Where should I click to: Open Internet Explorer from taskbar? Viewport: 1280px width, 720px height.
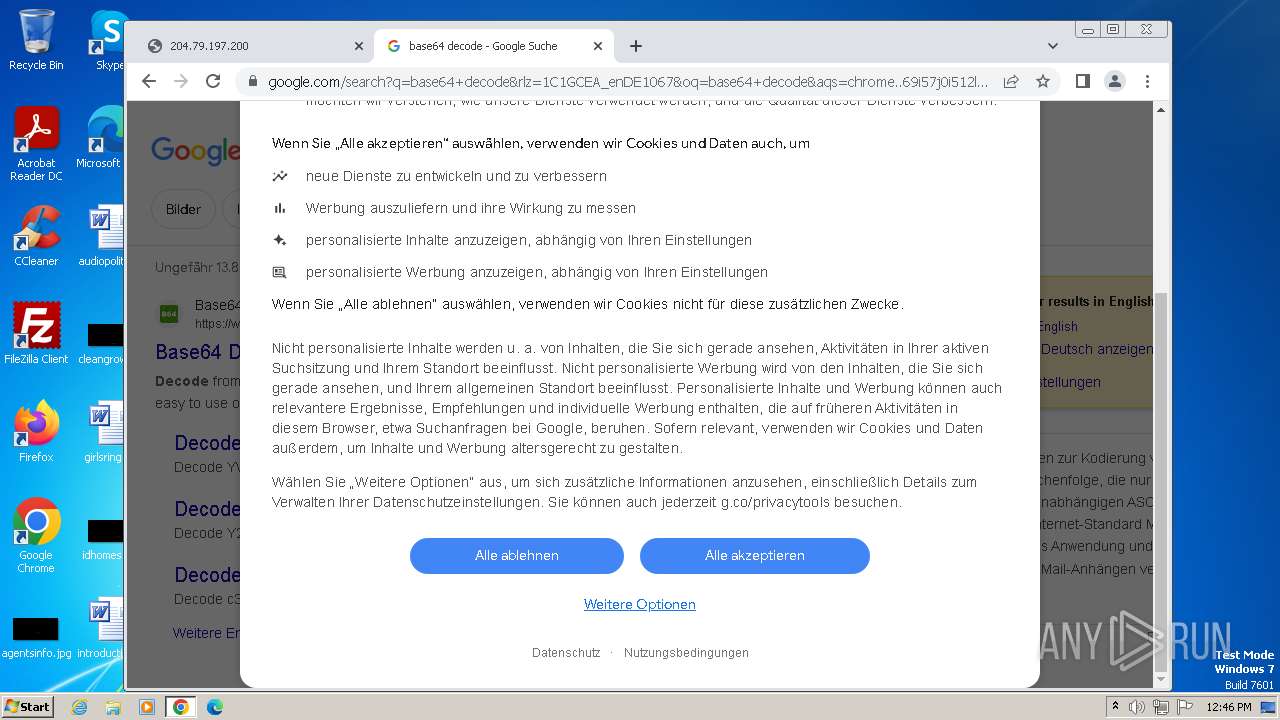79,707
